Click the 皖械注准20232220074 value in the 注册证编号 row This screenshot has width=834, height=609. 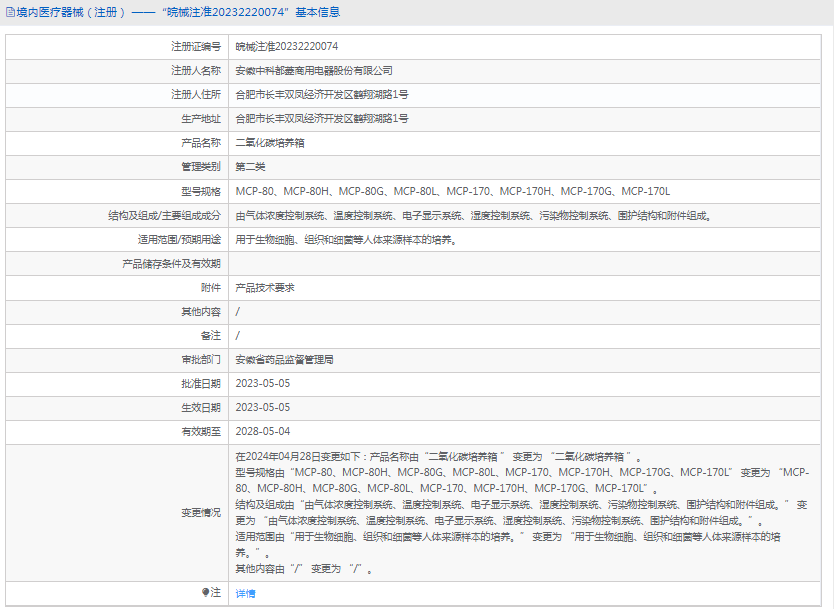(x=287, y=47)
